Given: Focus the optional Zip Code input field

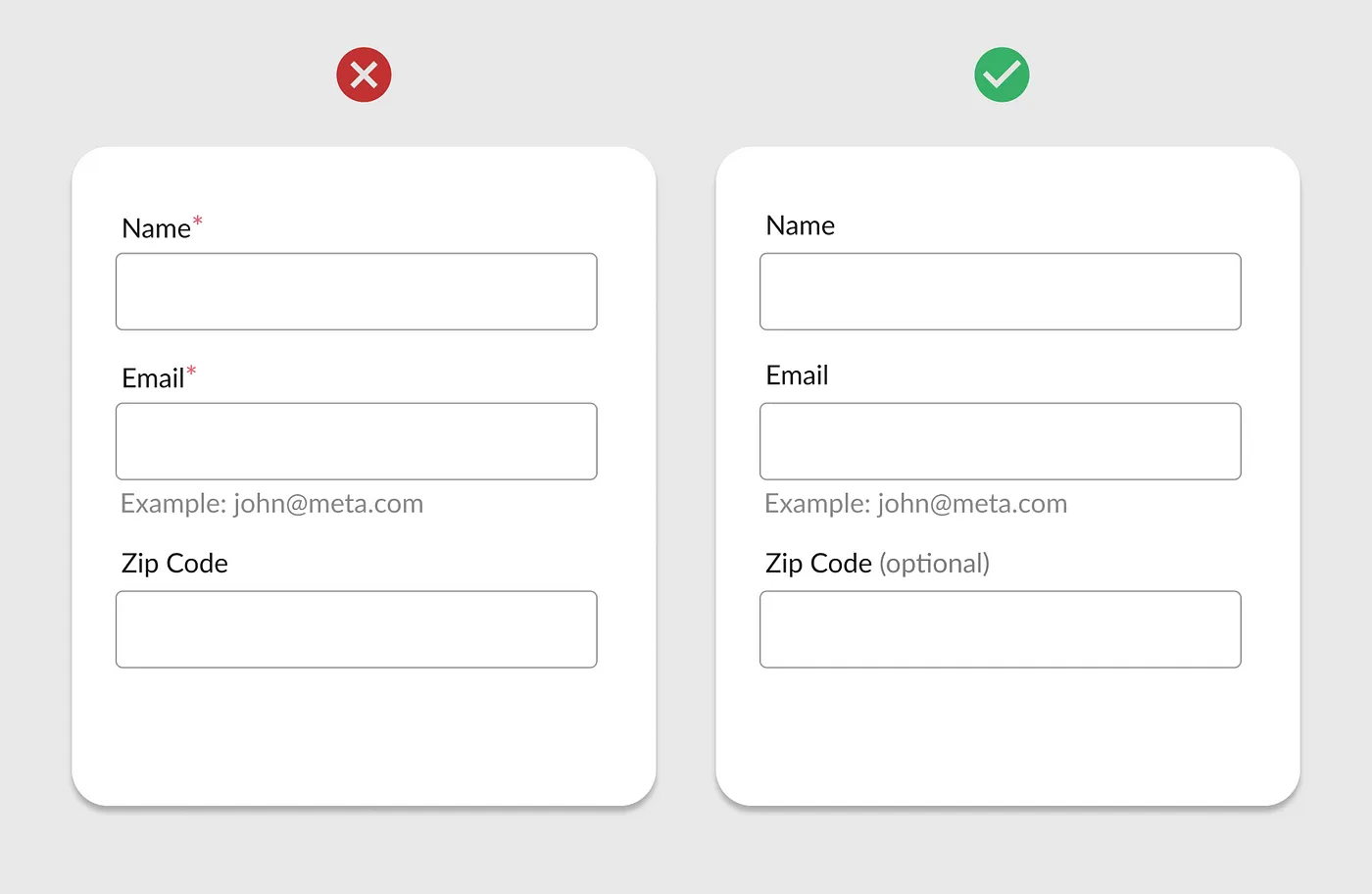Looking at the screenshot, I should point(1001,629).
